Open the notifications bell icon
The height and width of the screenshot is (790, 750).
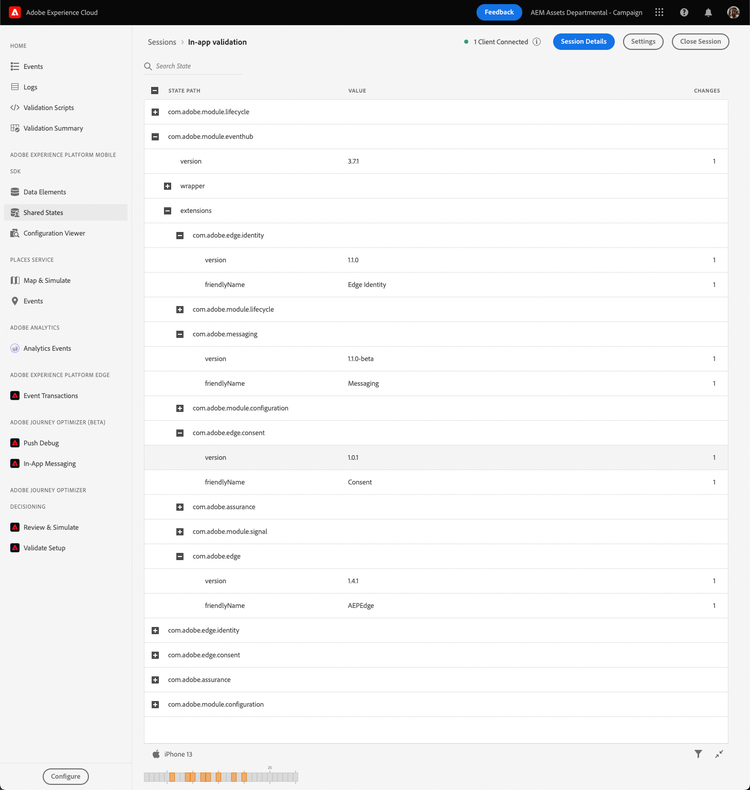(708, 12)
